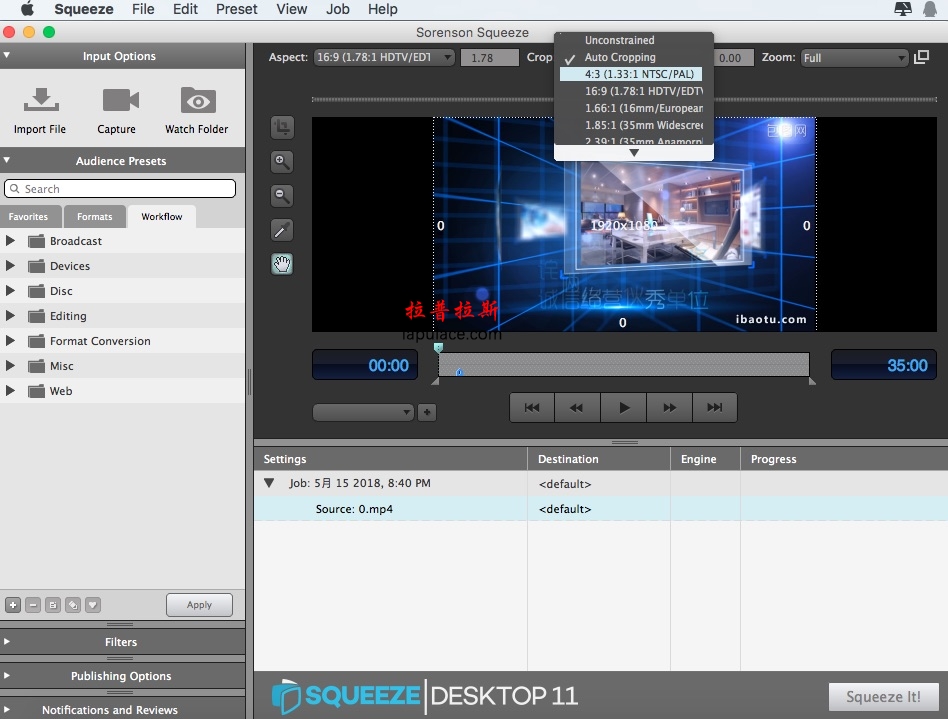This screenshot has height=719, width=948.
Task: Remove preset with the minus icon
Action: 33,605
